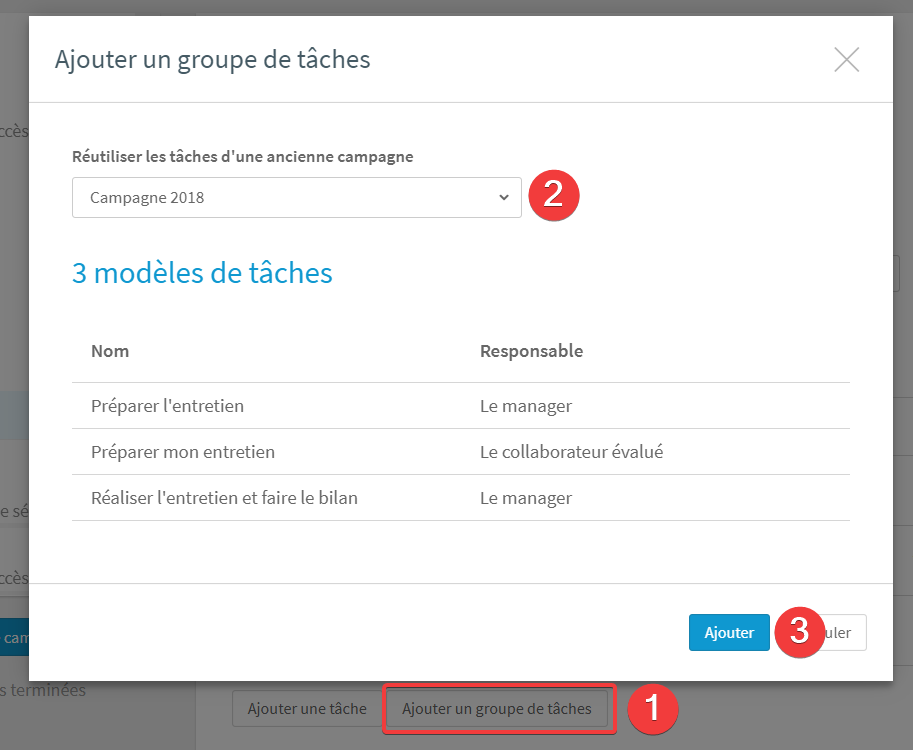Click Le collaborateur évalué cell
Image resolution: width=913 pixels, height=750 pixels.
point(571,452)
